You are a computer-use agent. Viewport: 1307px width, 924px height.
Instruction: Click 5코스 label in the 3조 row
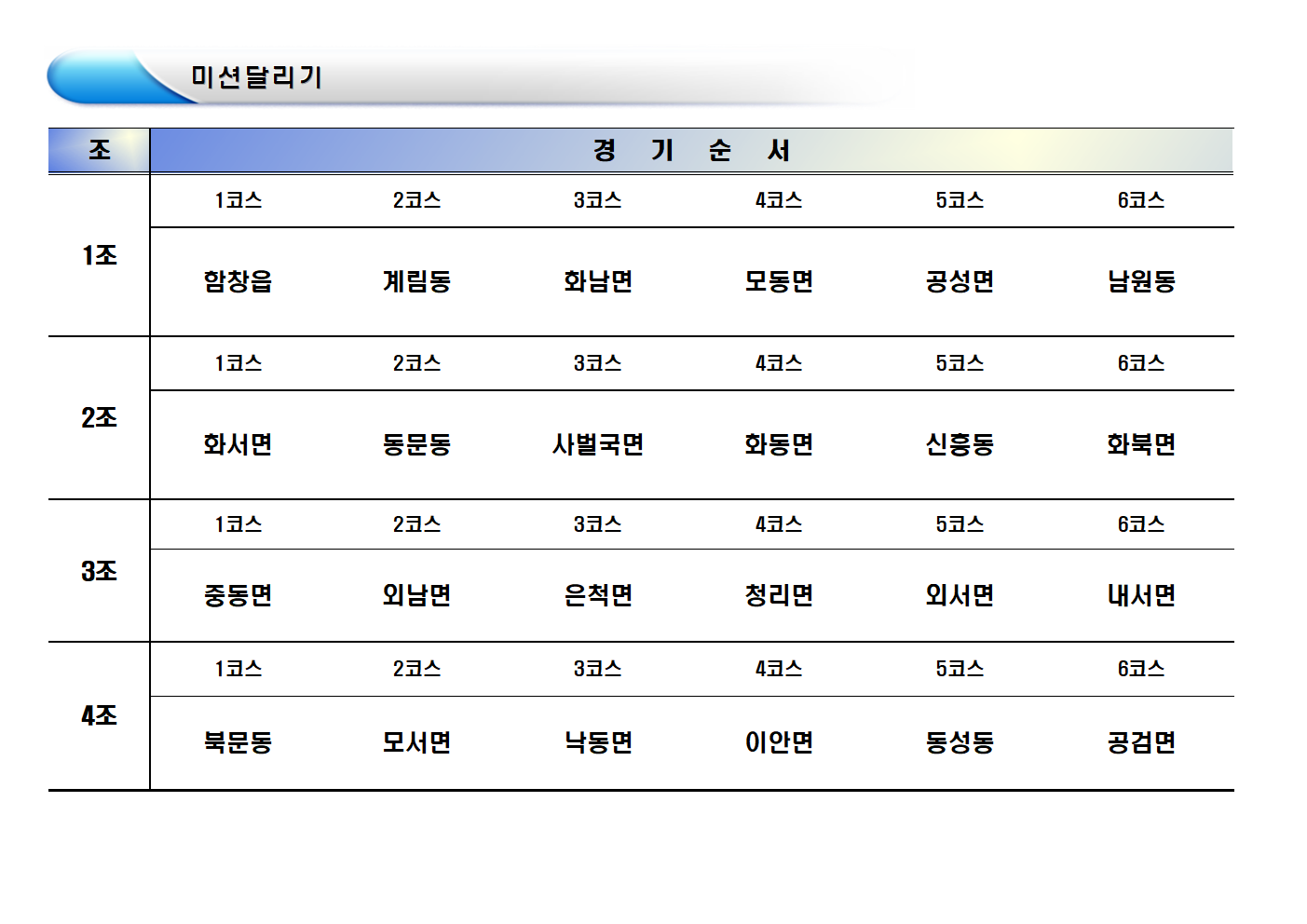coord(960,524)
